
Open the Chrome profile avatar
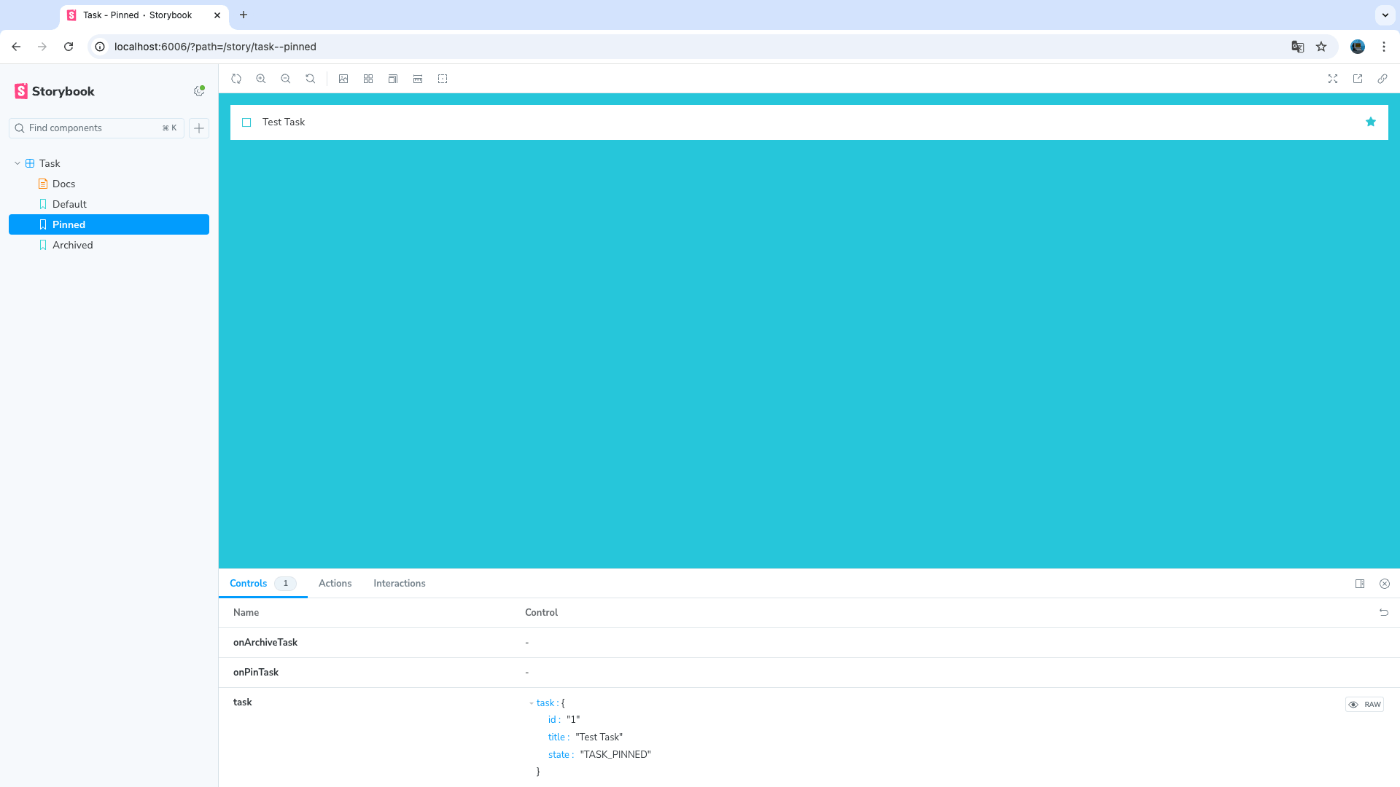tap(1357, 46)
